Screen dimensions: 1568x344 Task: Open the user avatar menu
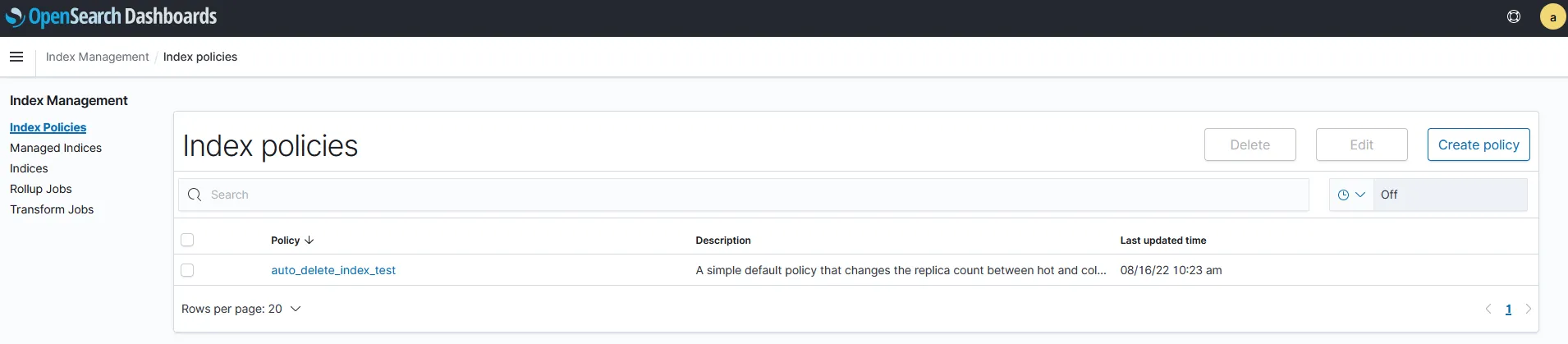1552,16
